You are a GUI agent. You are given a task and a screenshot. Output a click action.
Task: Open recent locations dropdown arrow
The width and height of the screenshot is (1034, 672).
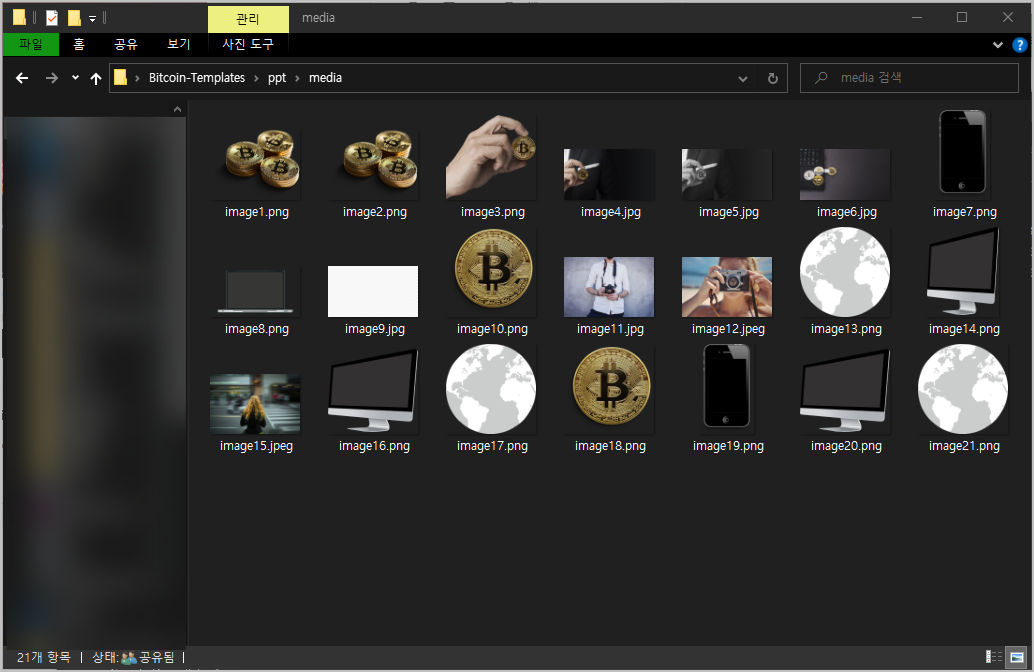coord(75,78)
